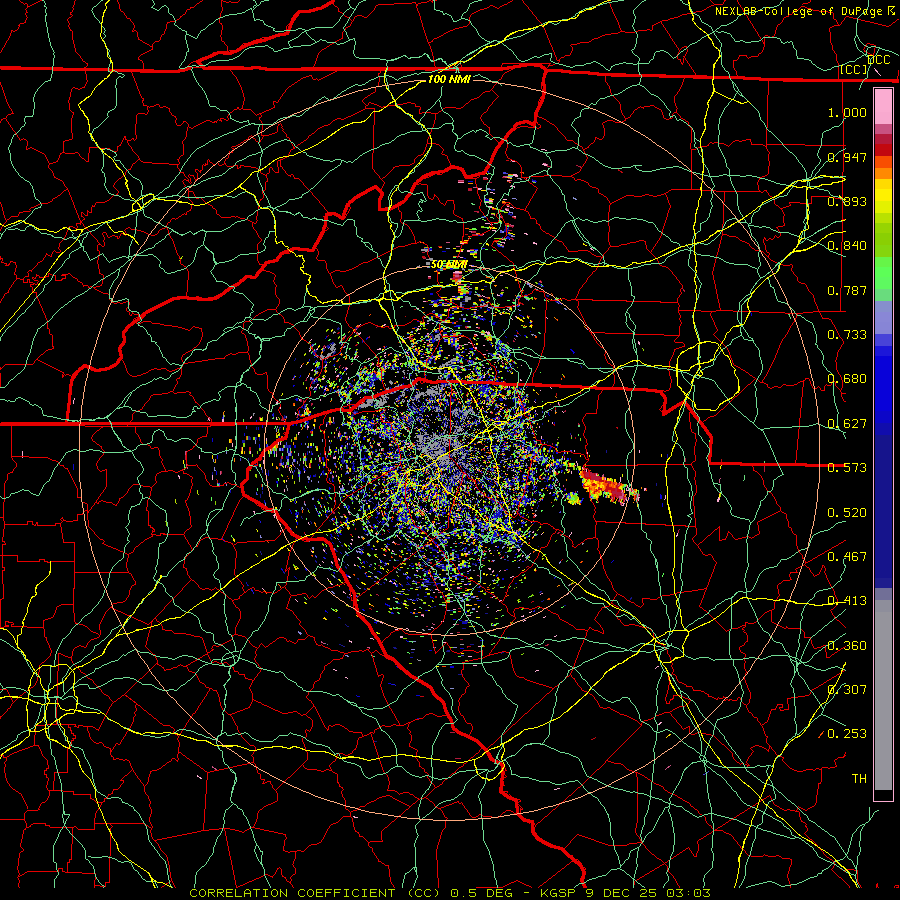Image resolution: width=900 pixels, height=900 pixels.
Task: Click the DCC label above the color bar
Action: 878,60
